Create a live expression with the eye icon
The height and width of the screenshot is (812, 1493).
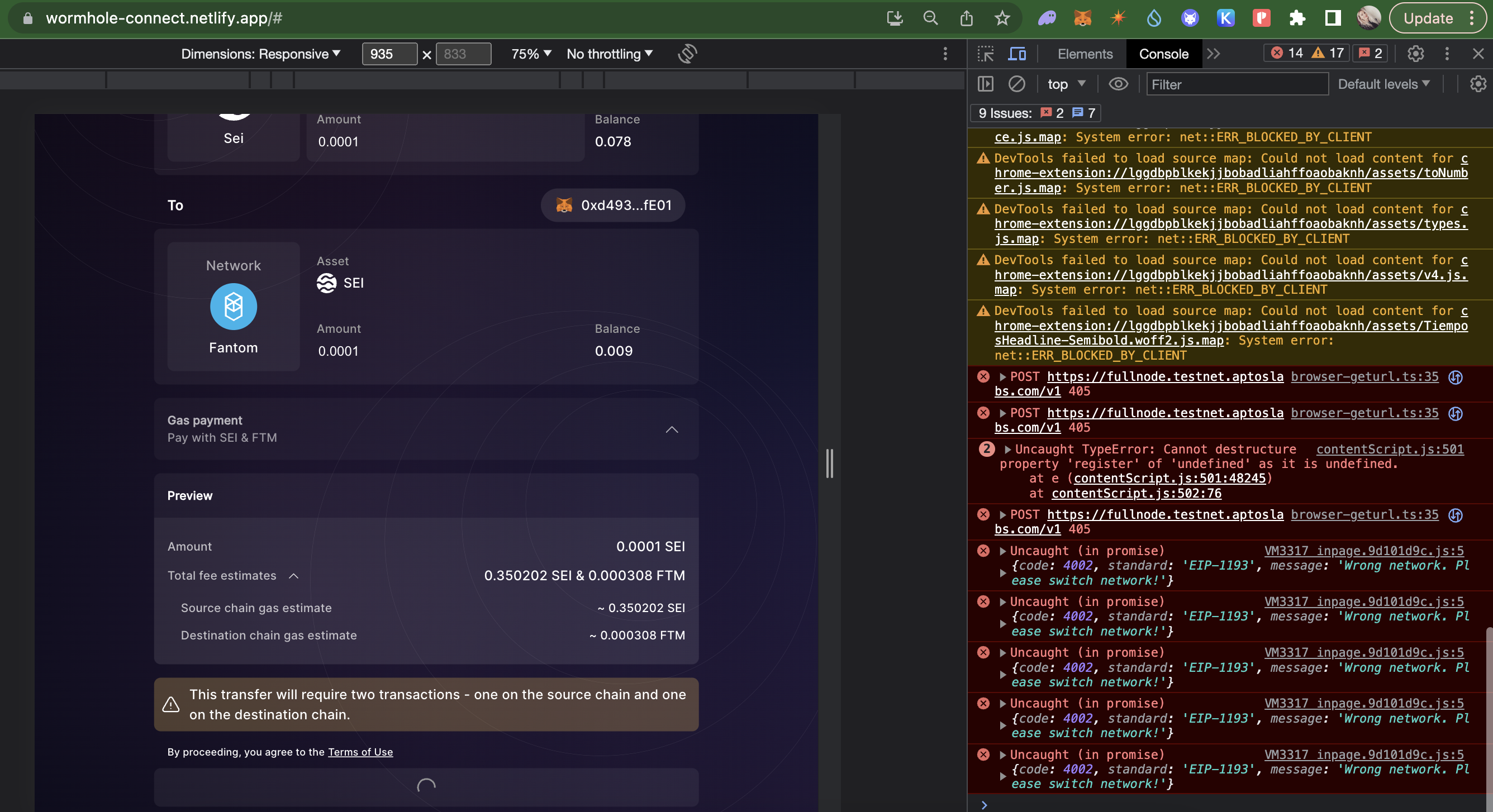1119,84
